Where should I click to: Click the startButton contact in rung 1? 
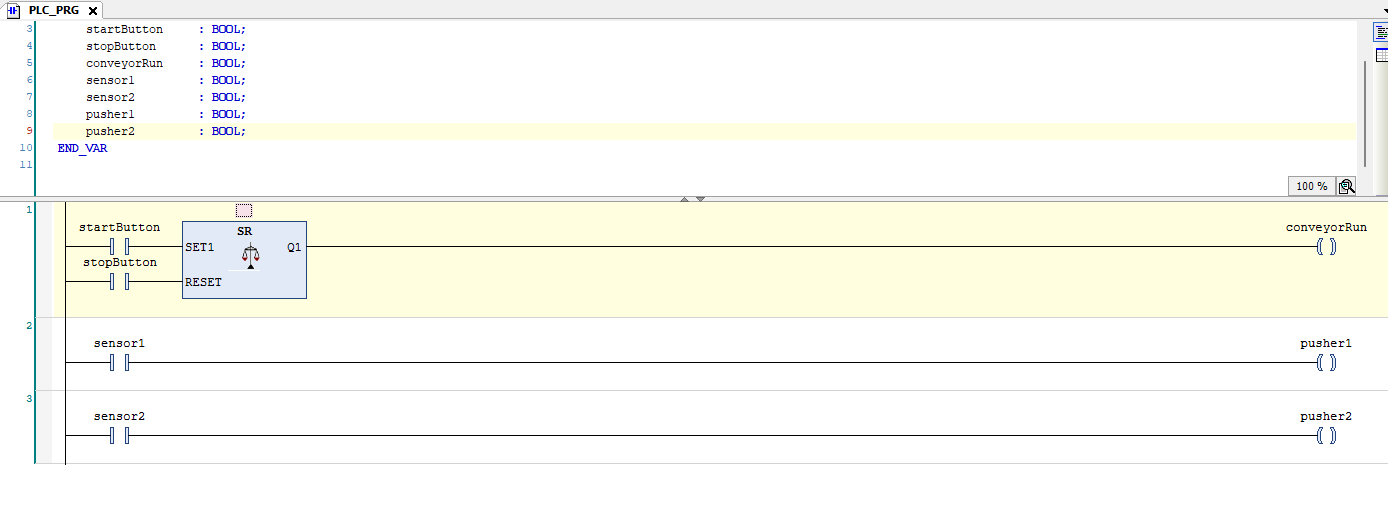(120, 246)
